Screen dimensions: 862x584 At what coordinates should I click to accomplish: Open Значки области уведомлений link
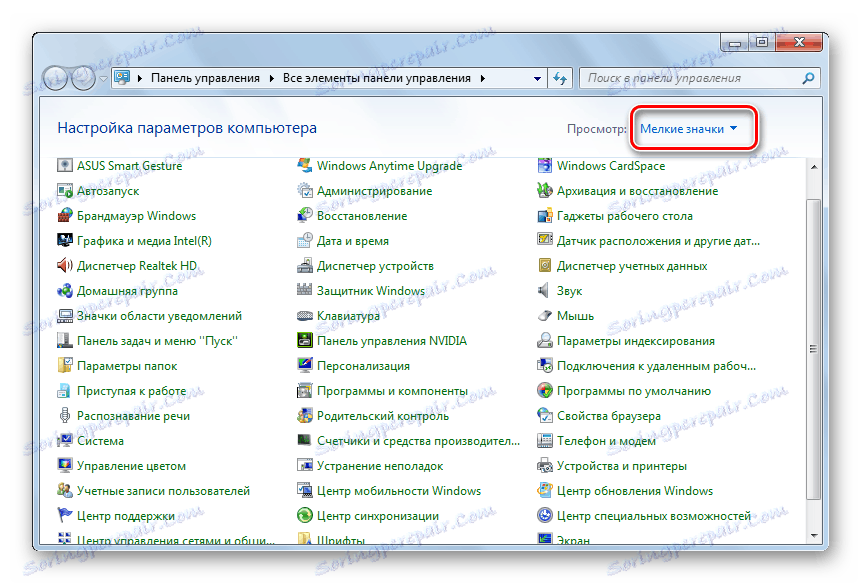(x=159, y=316)
